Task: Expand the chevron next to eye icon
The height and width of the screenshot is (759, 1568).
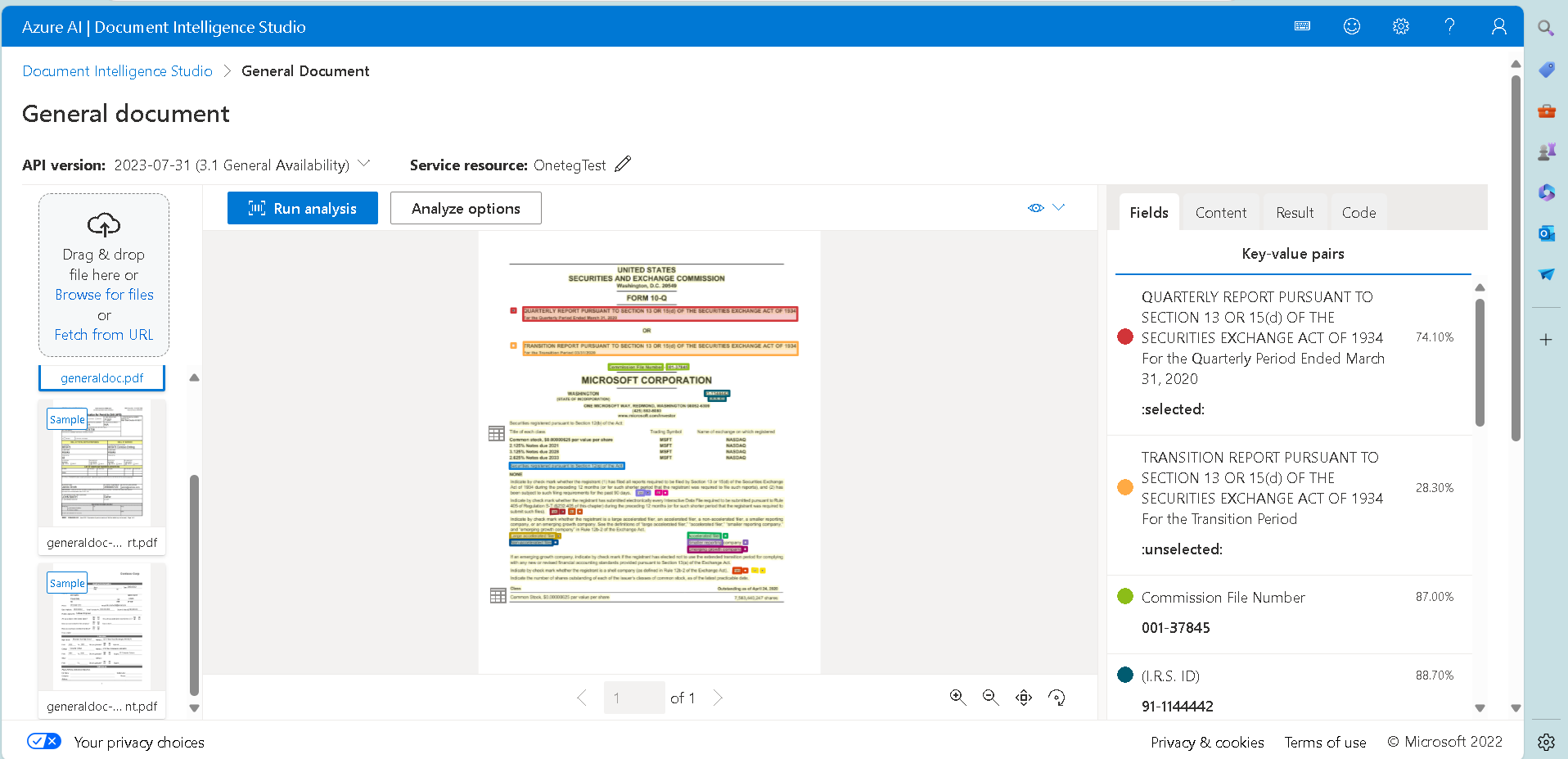Action: [1059, 207]
